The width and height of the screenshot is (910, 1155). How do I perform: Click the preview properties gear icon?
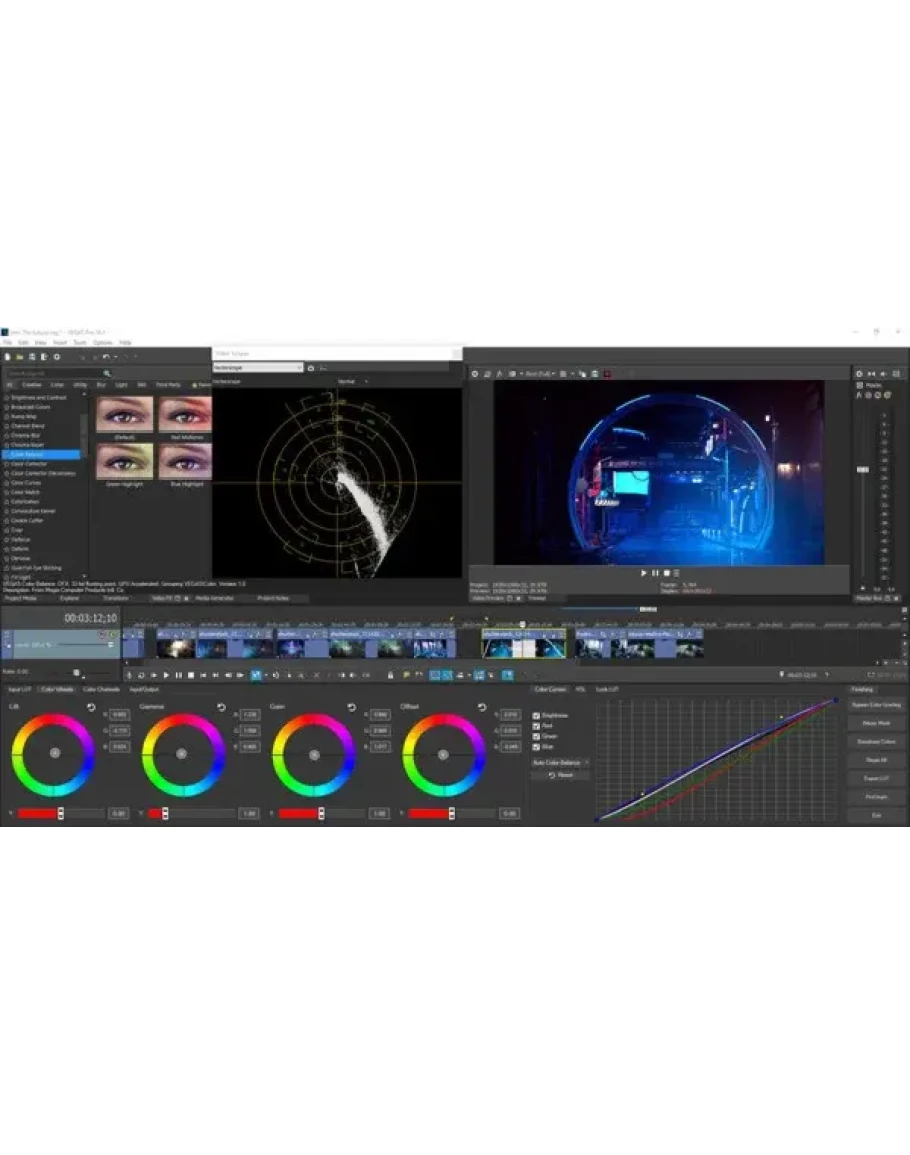coord(474,373)
